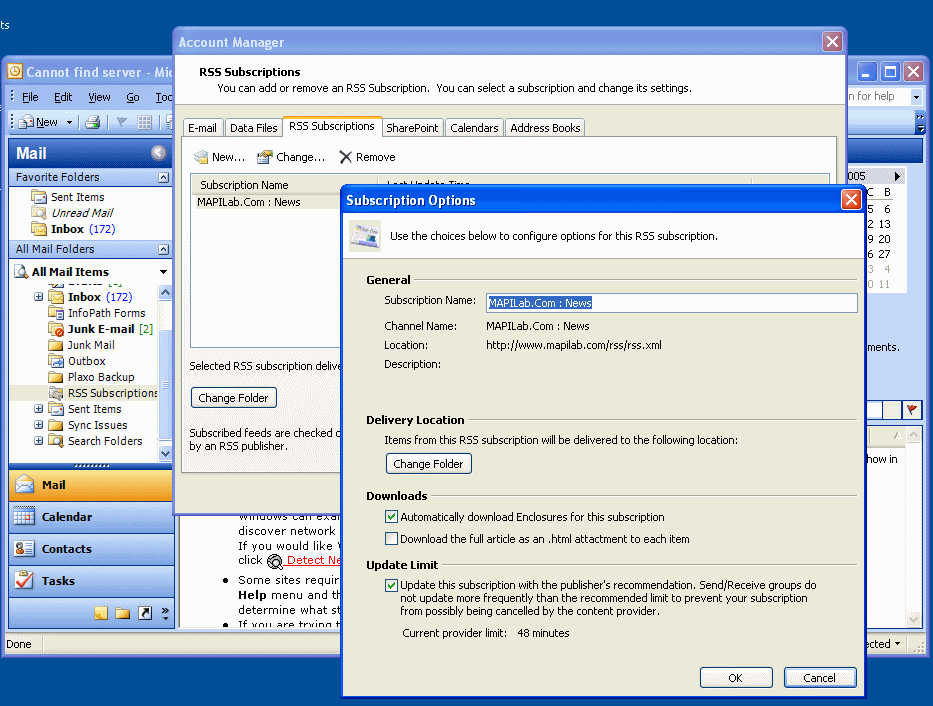This screenshot has width=933, height=706.
Task: Click the Remove X icon
Action: pyautogui.click(x=345, y=157)
